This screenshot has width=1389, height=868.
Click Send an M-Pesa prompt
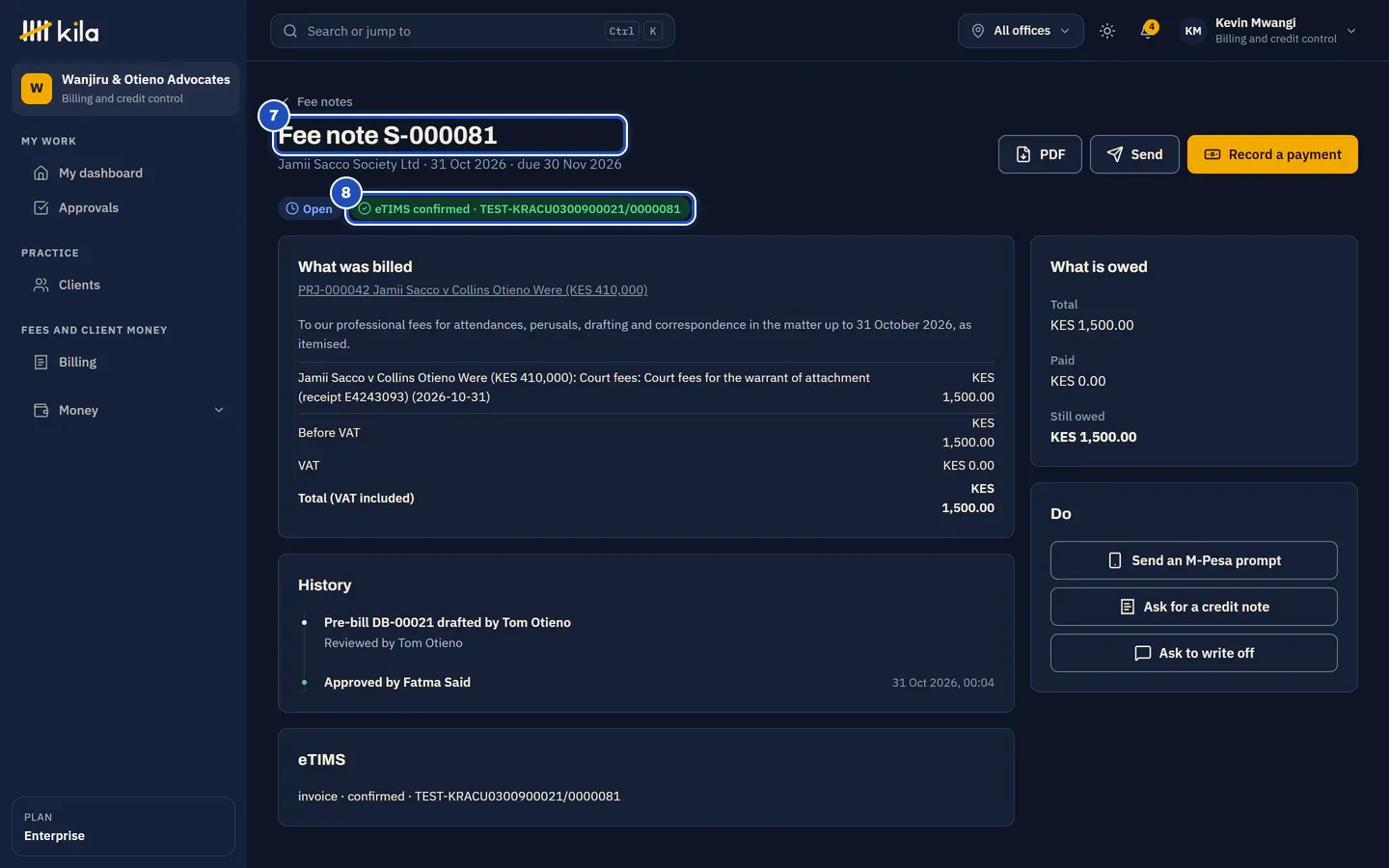tap(1193, 560)
